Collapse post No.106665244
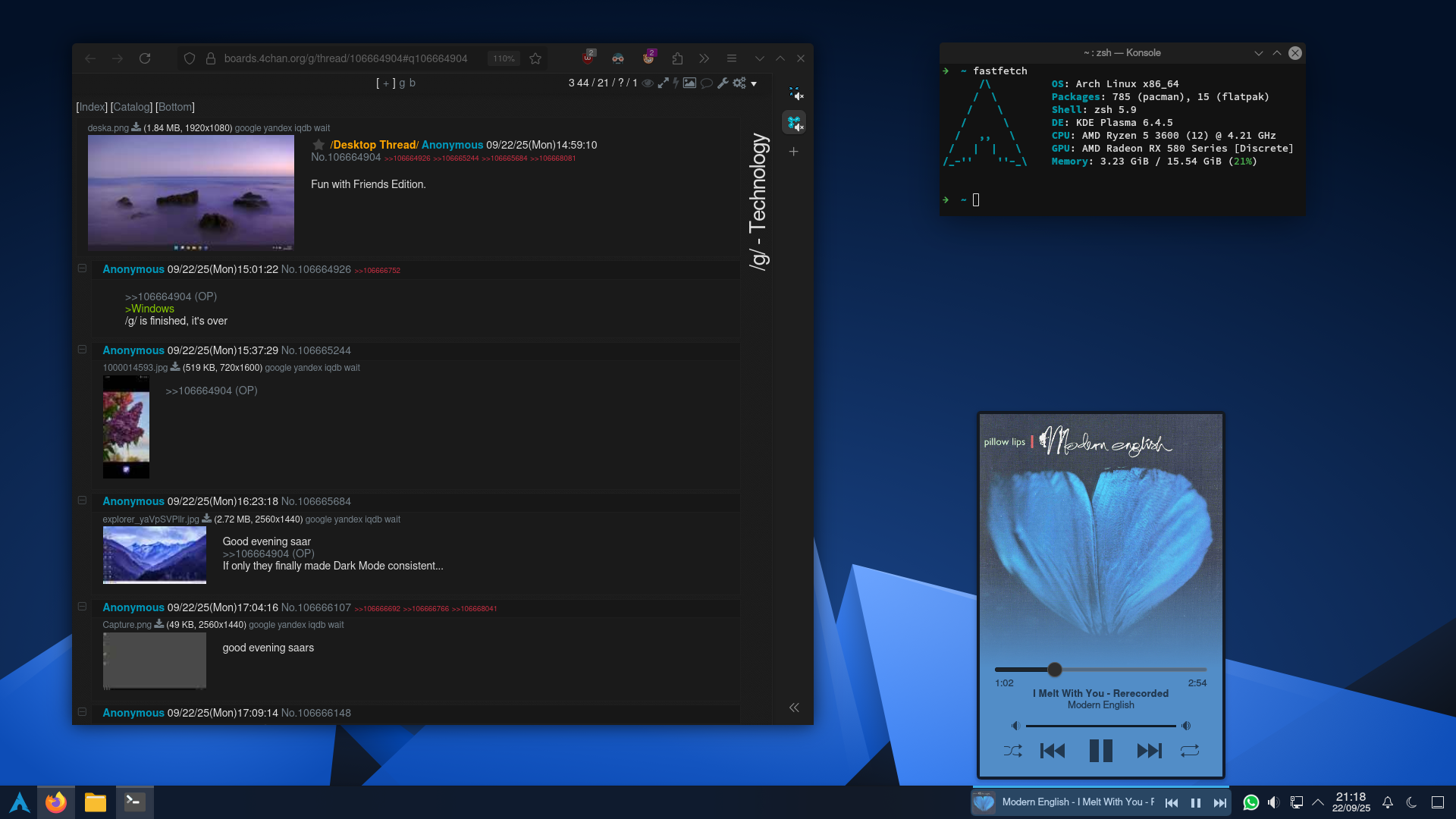The width and height of the screenshot is (1456, 819). pos(82,350)
